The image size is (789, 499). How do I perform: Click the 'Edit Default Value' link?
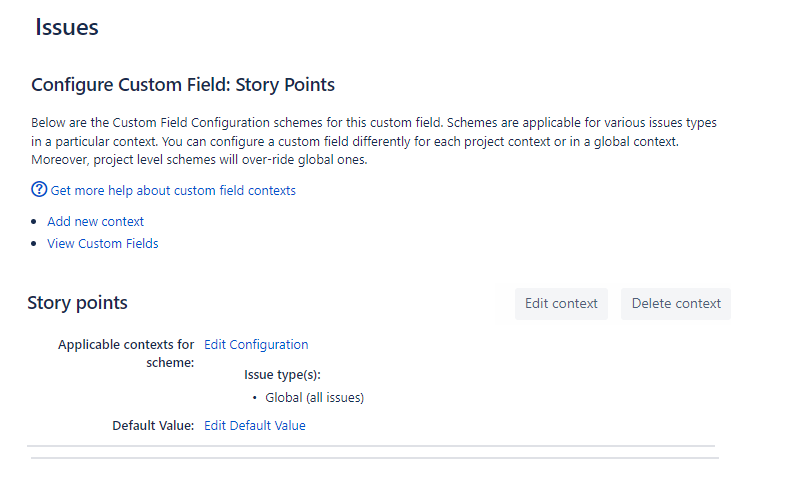click(x=254, y=425)
